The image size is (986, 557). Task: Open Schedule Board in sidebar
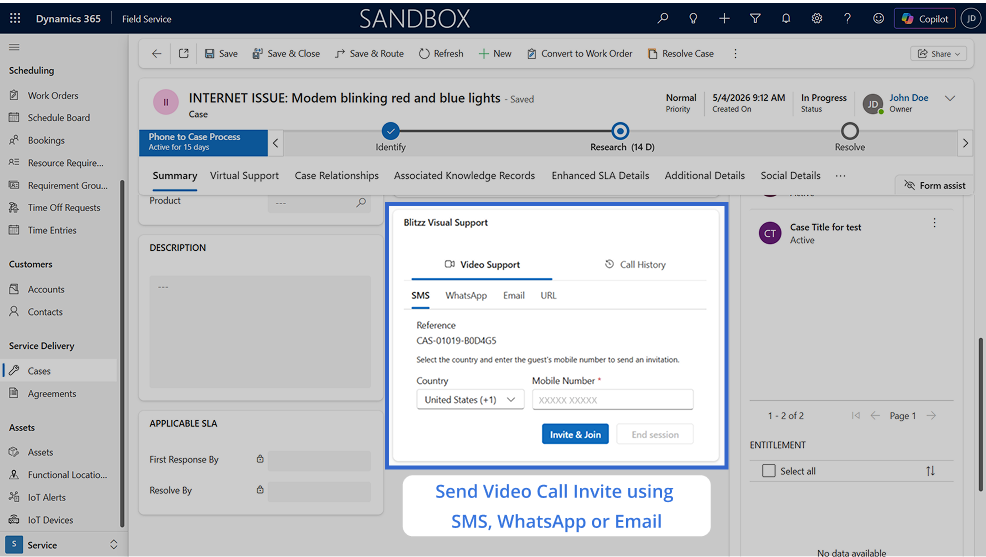pyautogui.click(x=58, y=118)
